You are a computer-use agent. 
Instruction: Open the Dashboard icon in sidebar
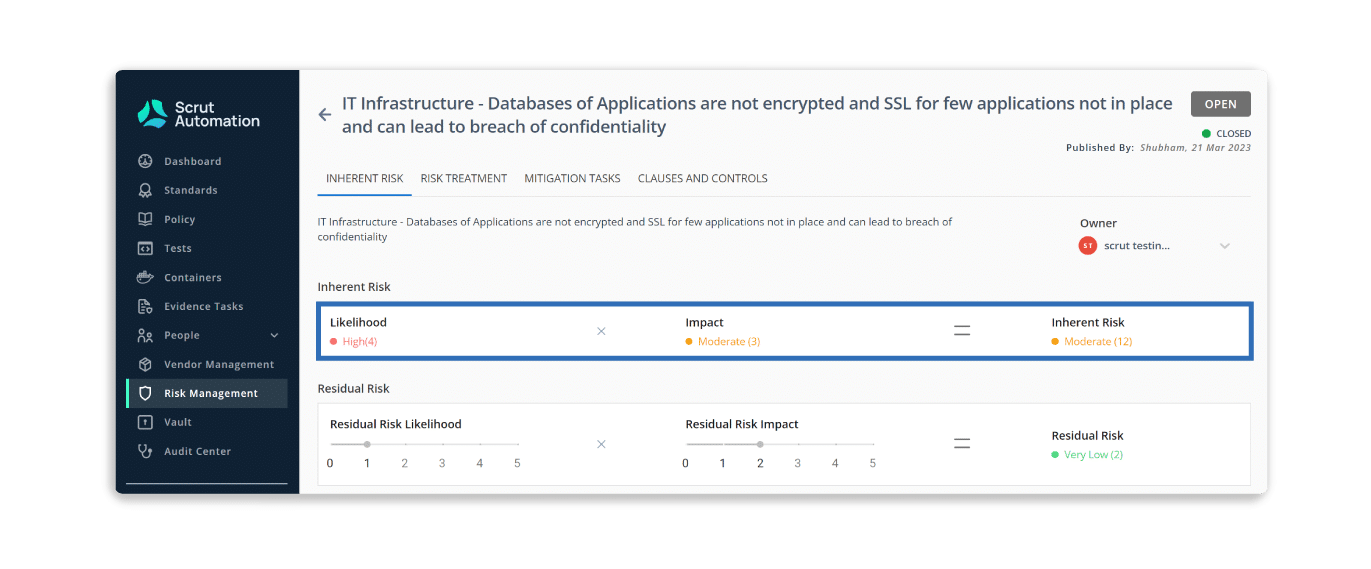tap(145, 161)
